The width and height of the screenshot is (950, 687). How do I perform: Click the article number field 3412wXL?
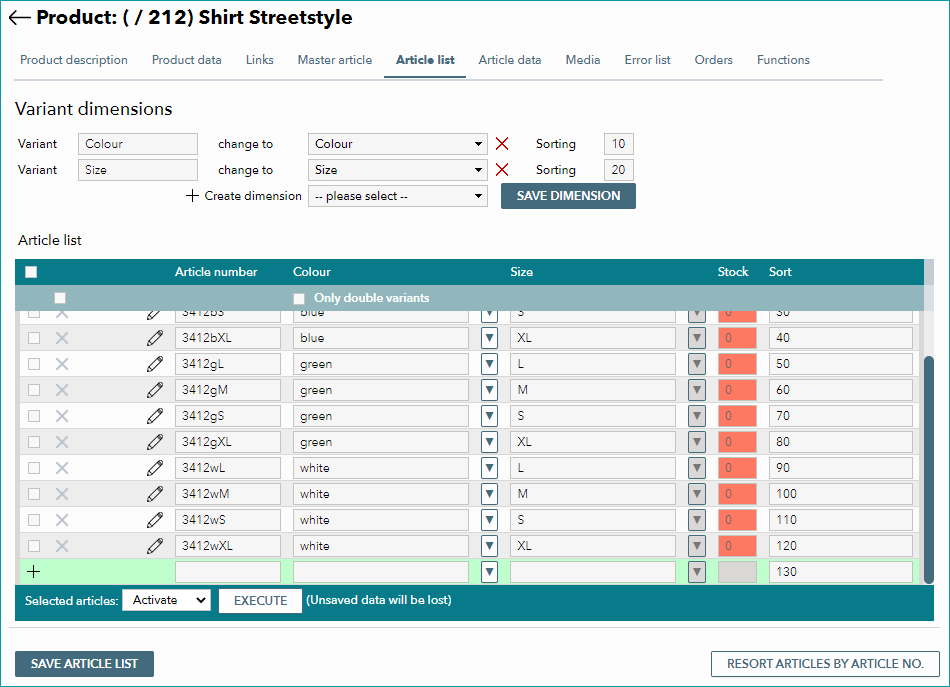228,546
